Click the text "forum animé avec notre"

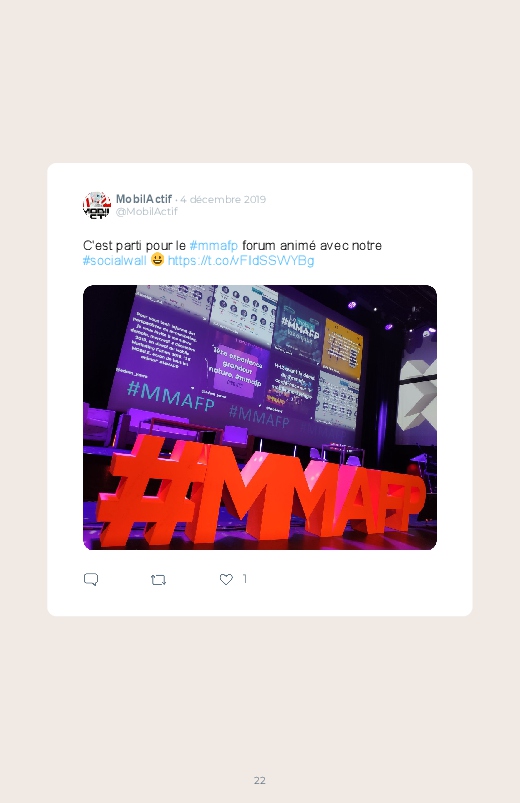tap(311, 245)
